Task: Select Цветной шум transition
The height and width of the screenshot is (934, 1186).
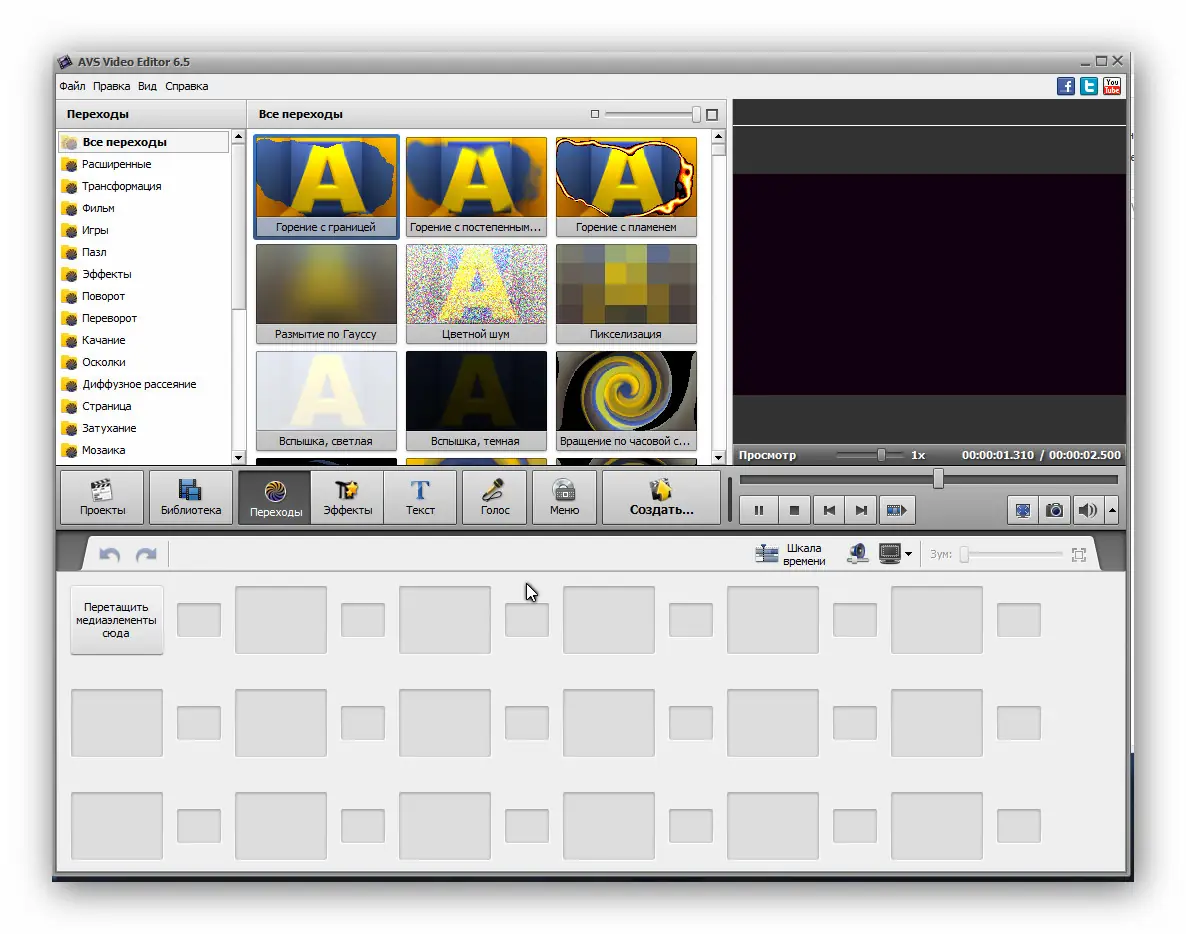Action: pyautogui.click(x=476, y=293)
